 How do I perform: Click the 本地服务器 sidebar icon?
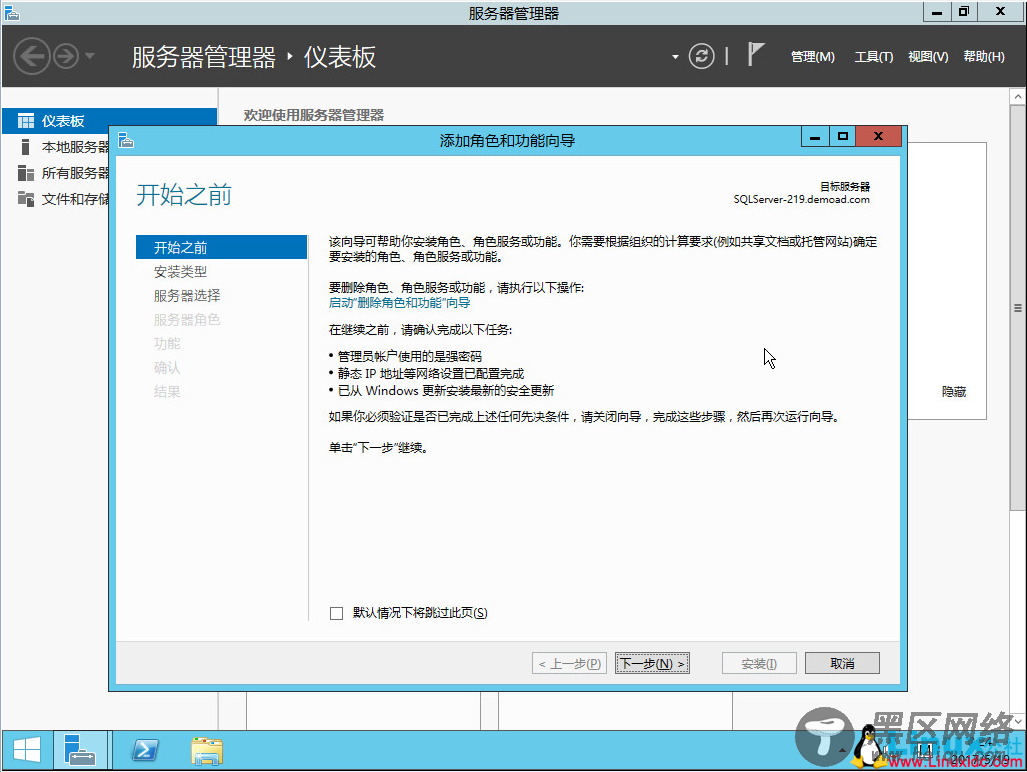tap(26, 147)
